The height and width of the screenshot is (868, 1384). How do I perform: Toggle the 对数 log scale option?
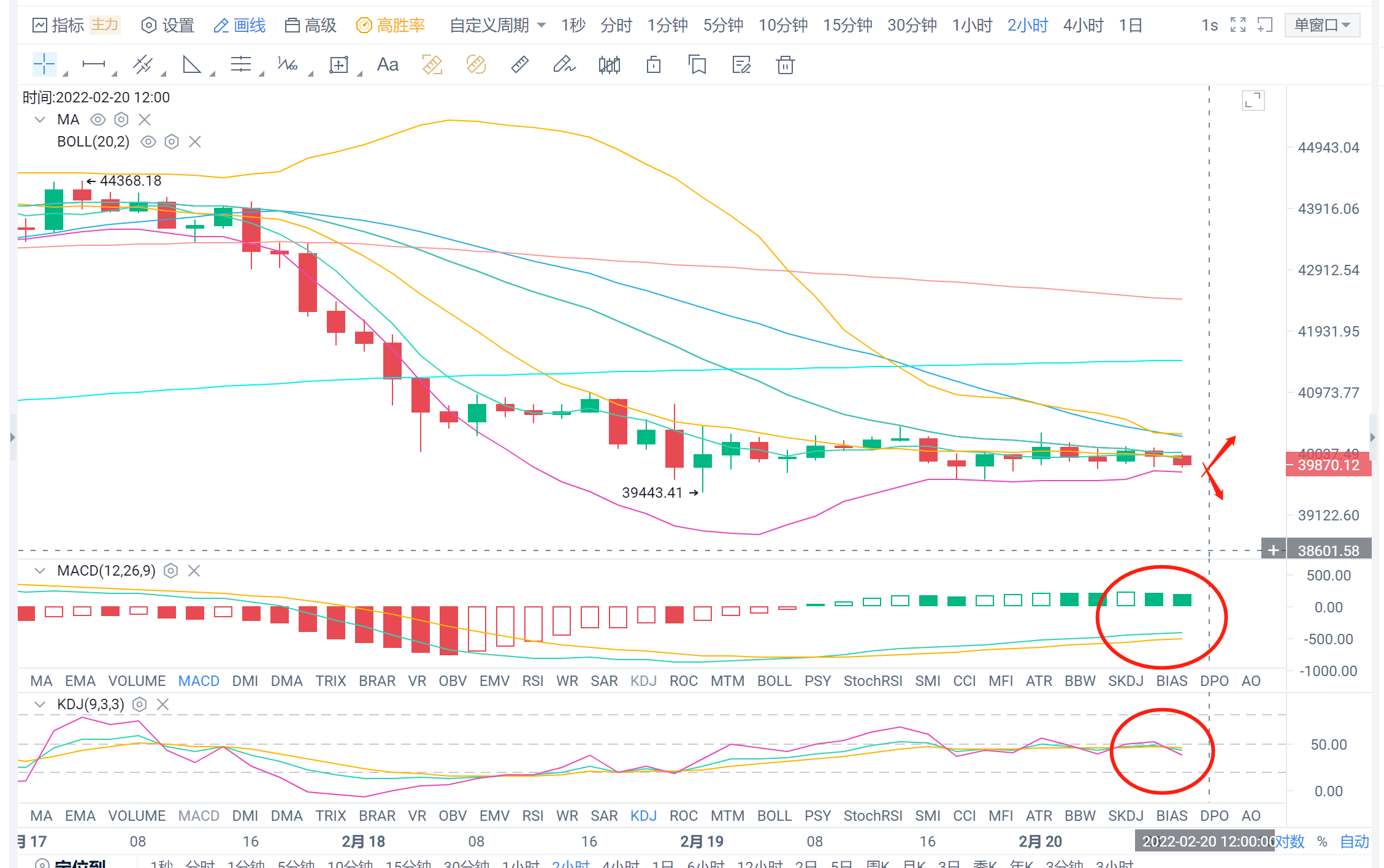tap(1290, 841)
